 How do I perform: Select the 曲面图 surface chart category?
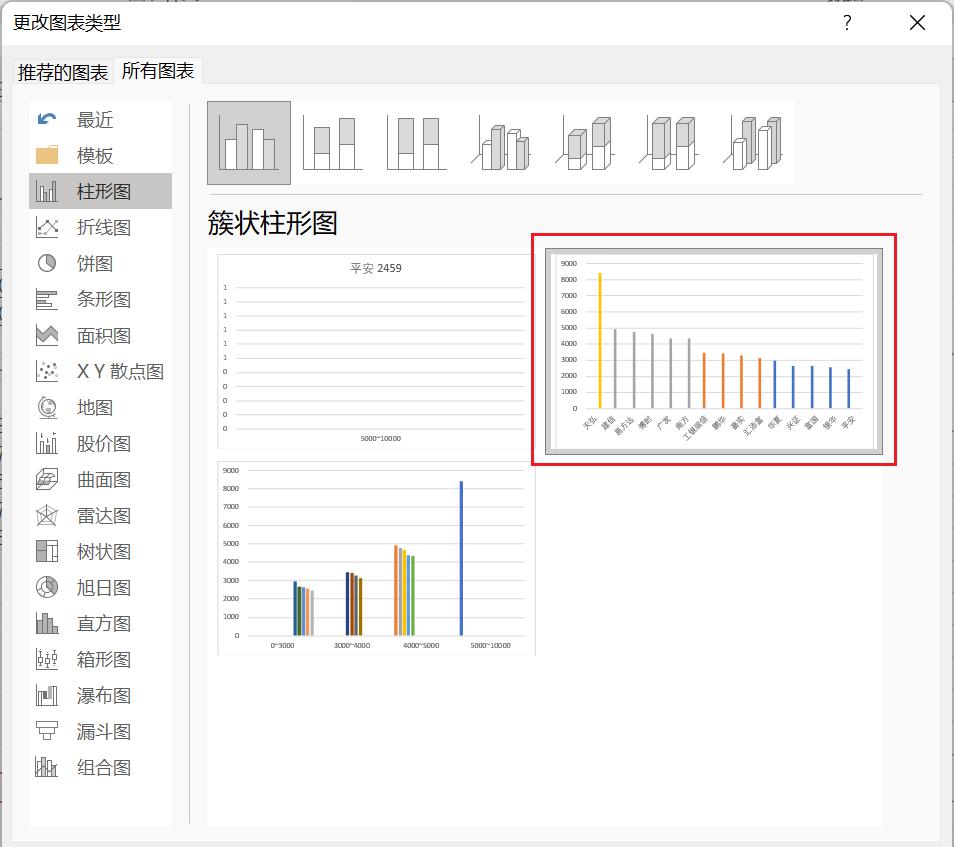point(100,479)
